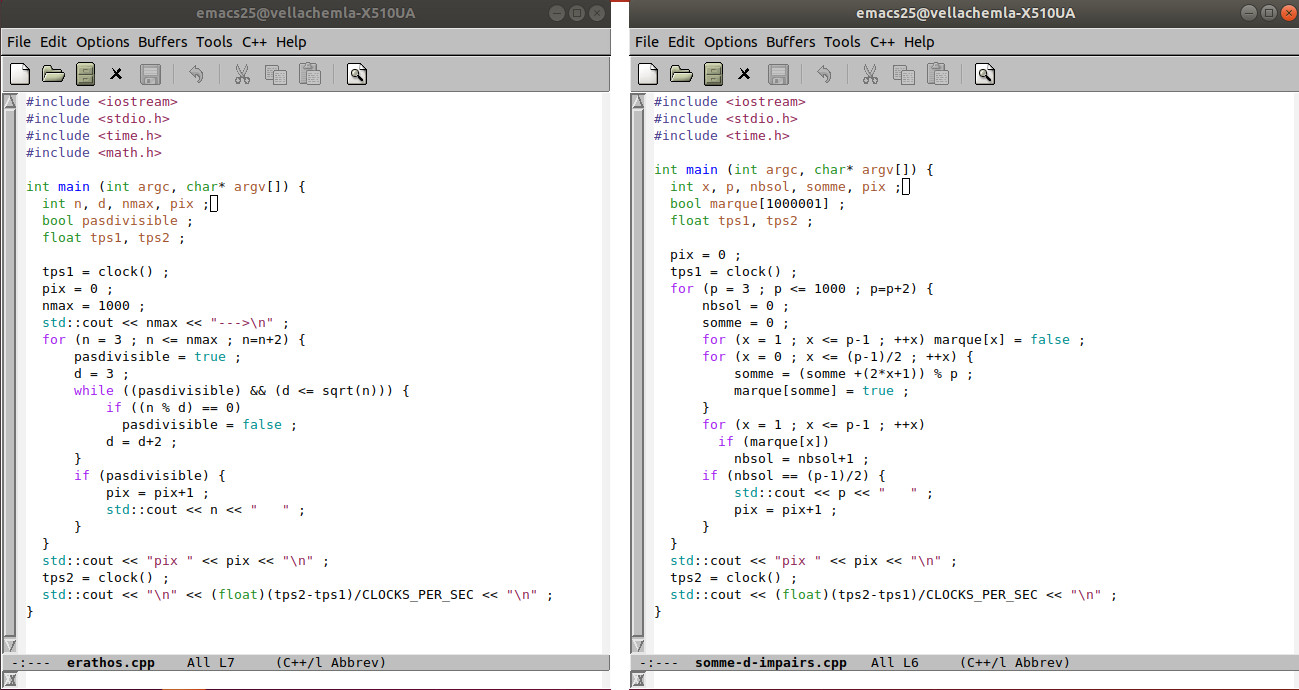Click Copy icon in right window toolbar

[x=904, y=74]
